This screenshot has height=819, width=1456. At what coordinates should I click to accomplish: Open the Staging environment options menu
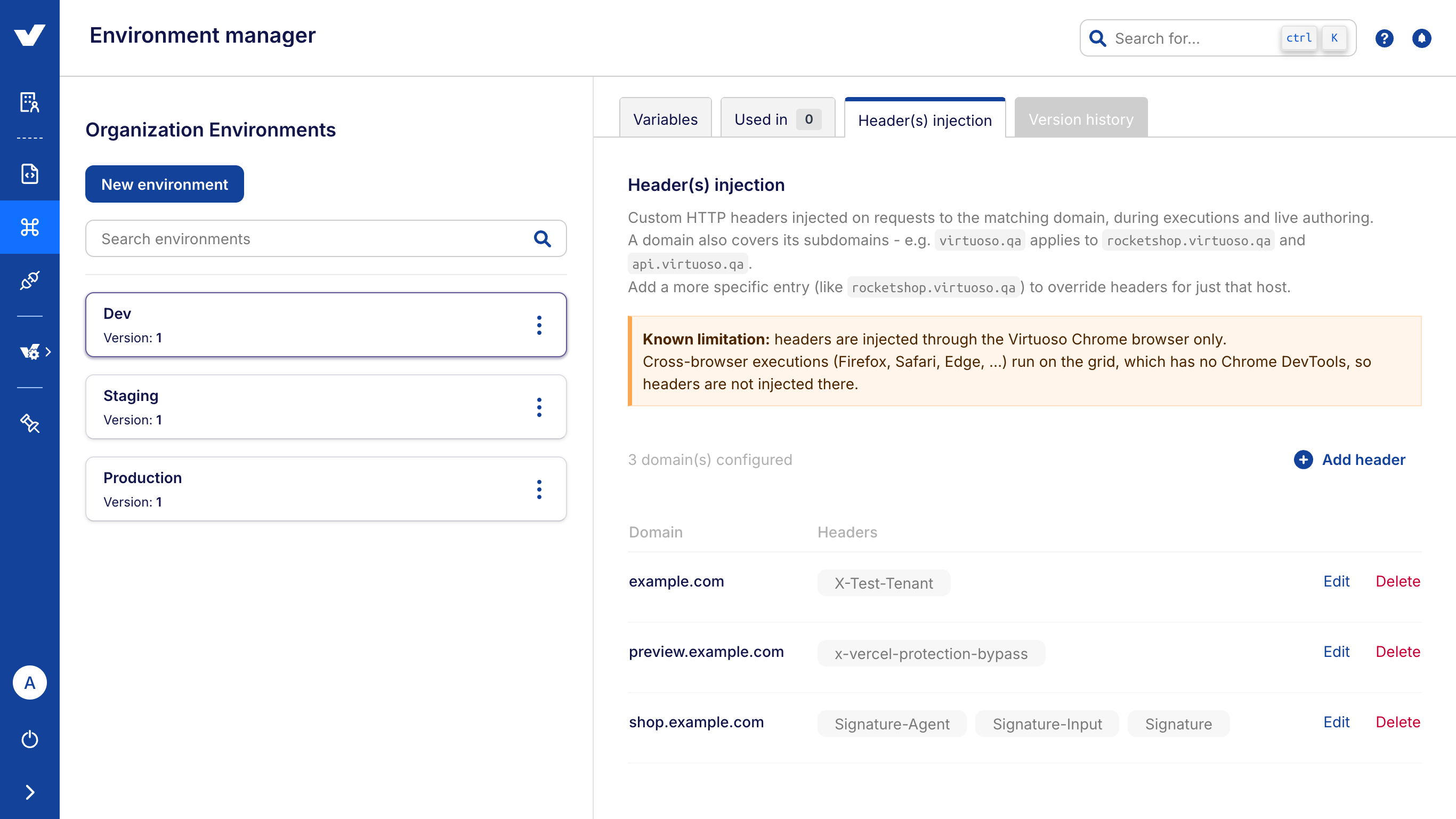coord(539,407)
